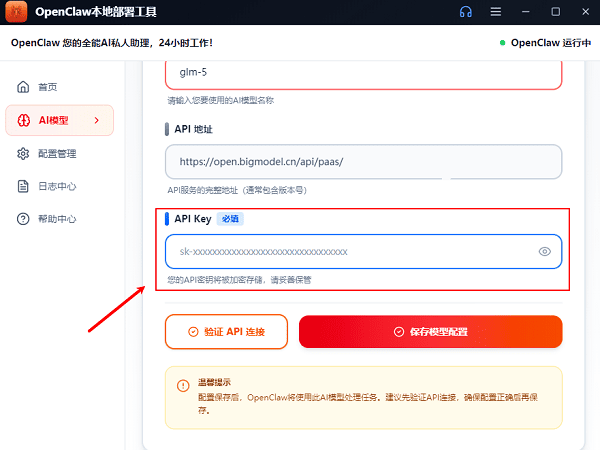Expand the AI模型 chevron arrow
This screenshot has width=600, height=450.
96,120
